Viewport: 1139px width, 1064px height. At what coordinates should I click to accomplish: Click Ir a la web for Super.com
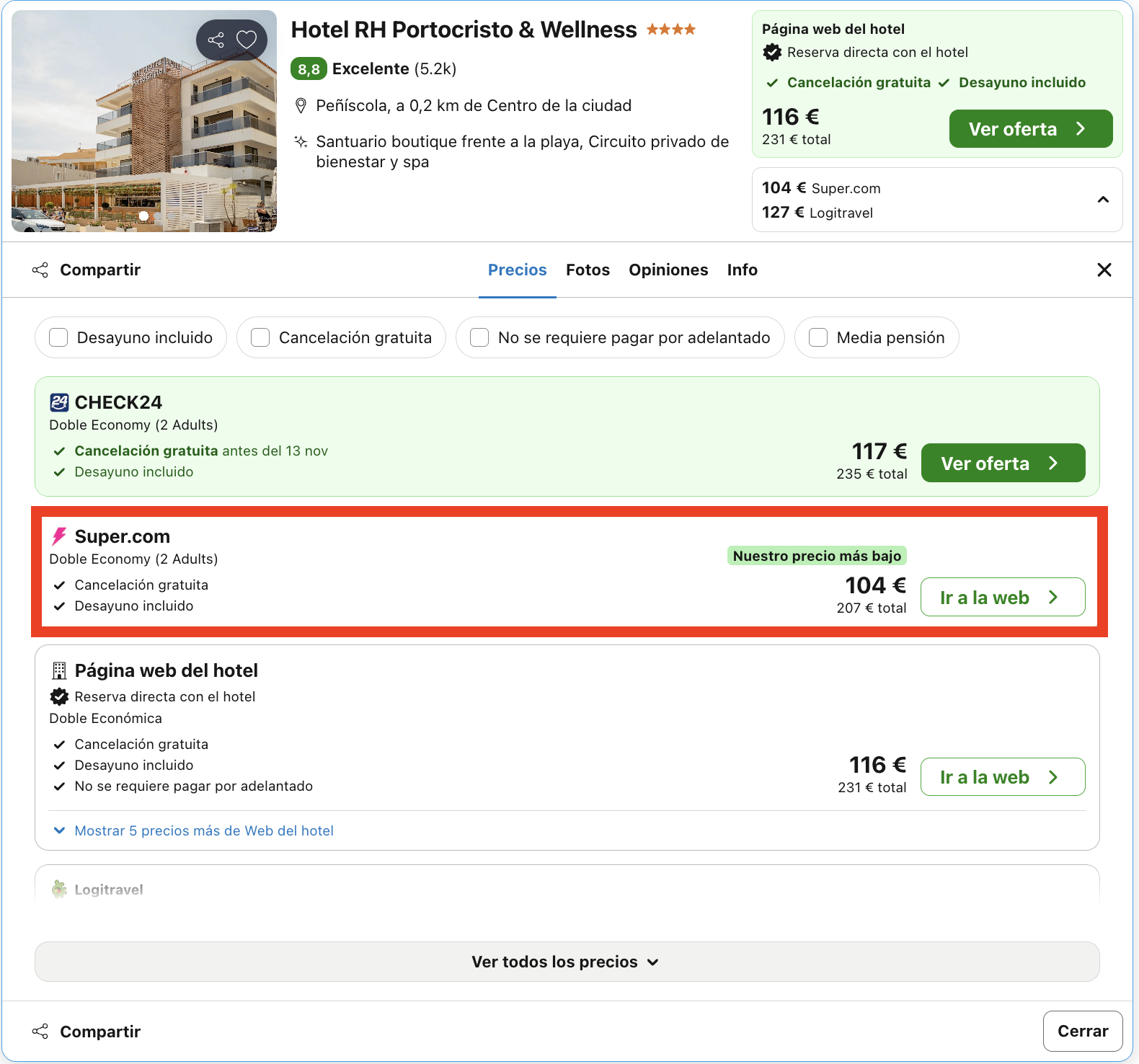(x=1003, y=597)
